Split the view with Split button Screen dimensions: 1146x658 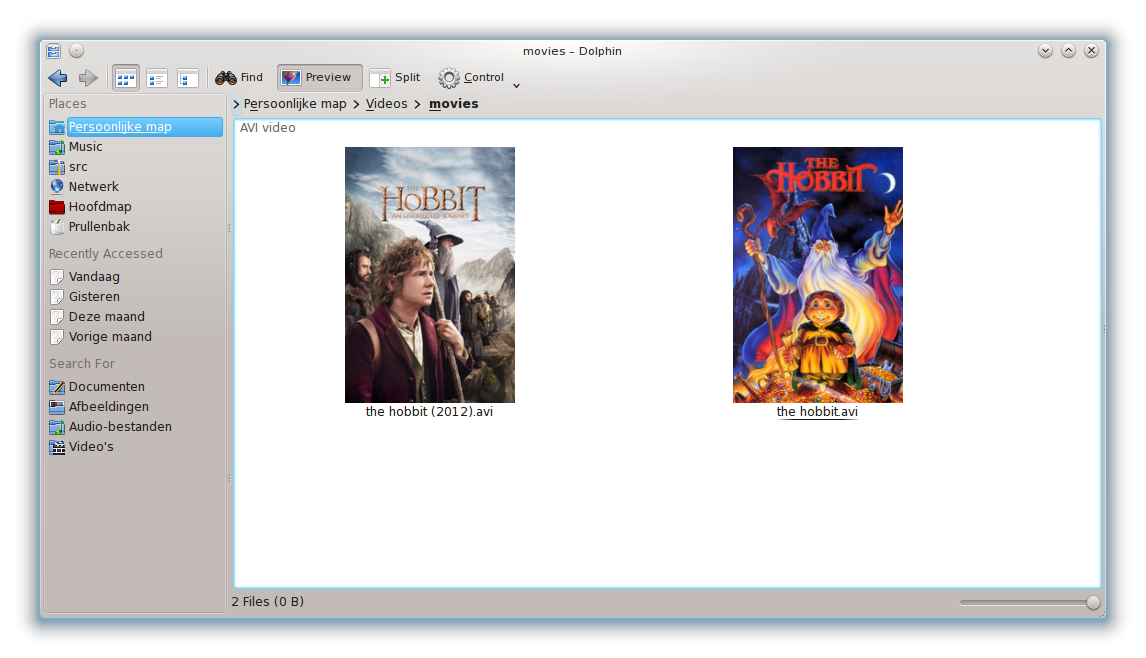coord(395,77)
